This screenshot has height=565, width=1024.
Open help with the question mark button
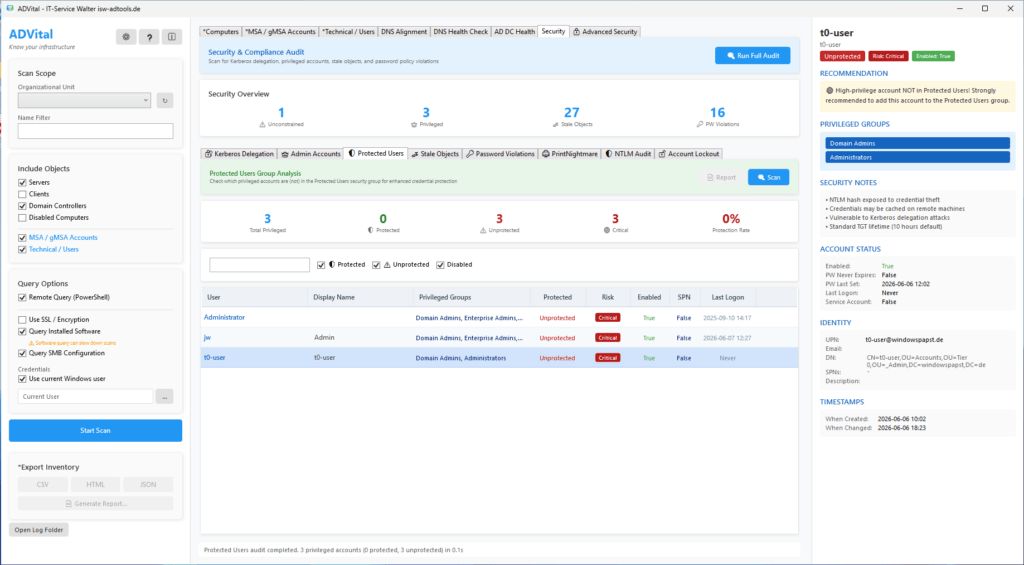pyautogui.click(x=149, y=37)
